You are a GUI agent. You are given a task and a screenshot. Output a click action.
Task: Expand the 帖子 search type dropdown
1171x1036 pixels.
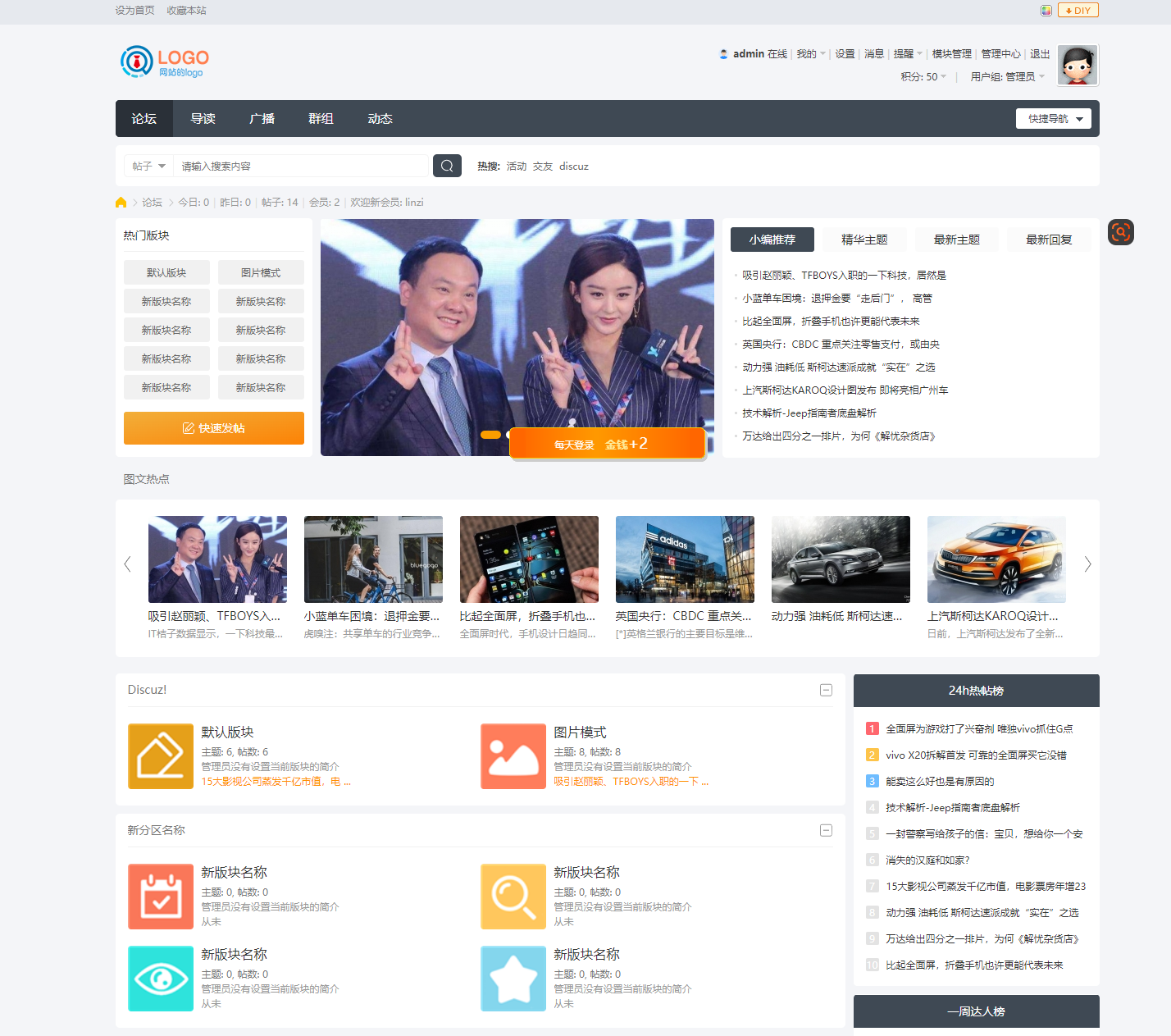click(148, 166)
